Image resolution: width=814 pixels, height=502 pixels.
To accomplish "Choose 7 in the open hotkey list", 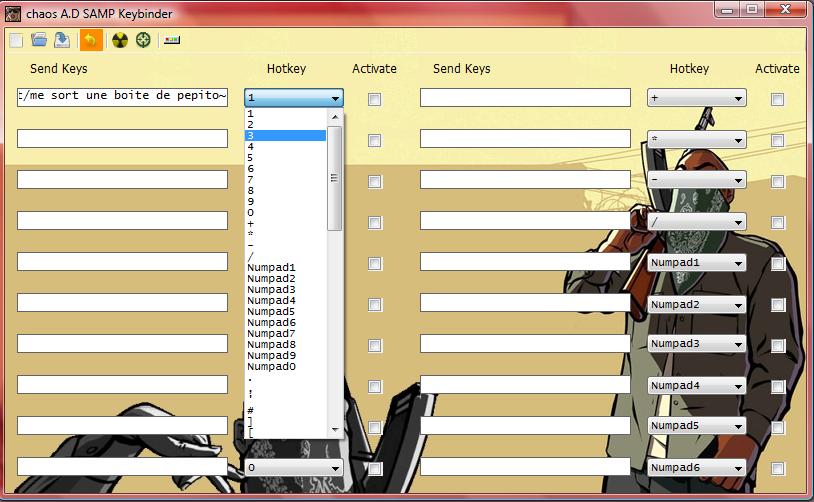I will pos(286,180).
